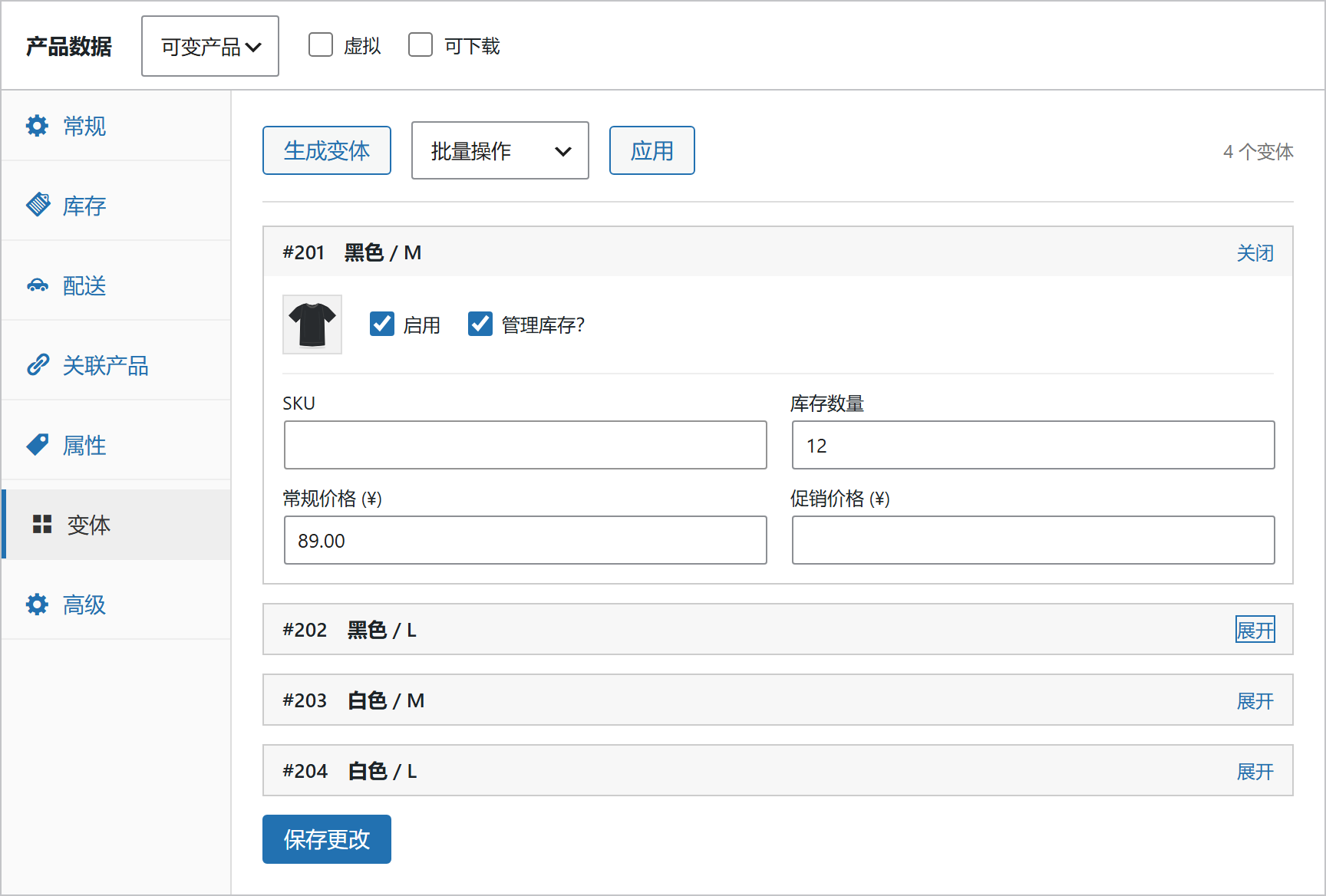Open the 属性 tab
The height and width of the screenshot is (896, 1326).
tap(116, 445)
